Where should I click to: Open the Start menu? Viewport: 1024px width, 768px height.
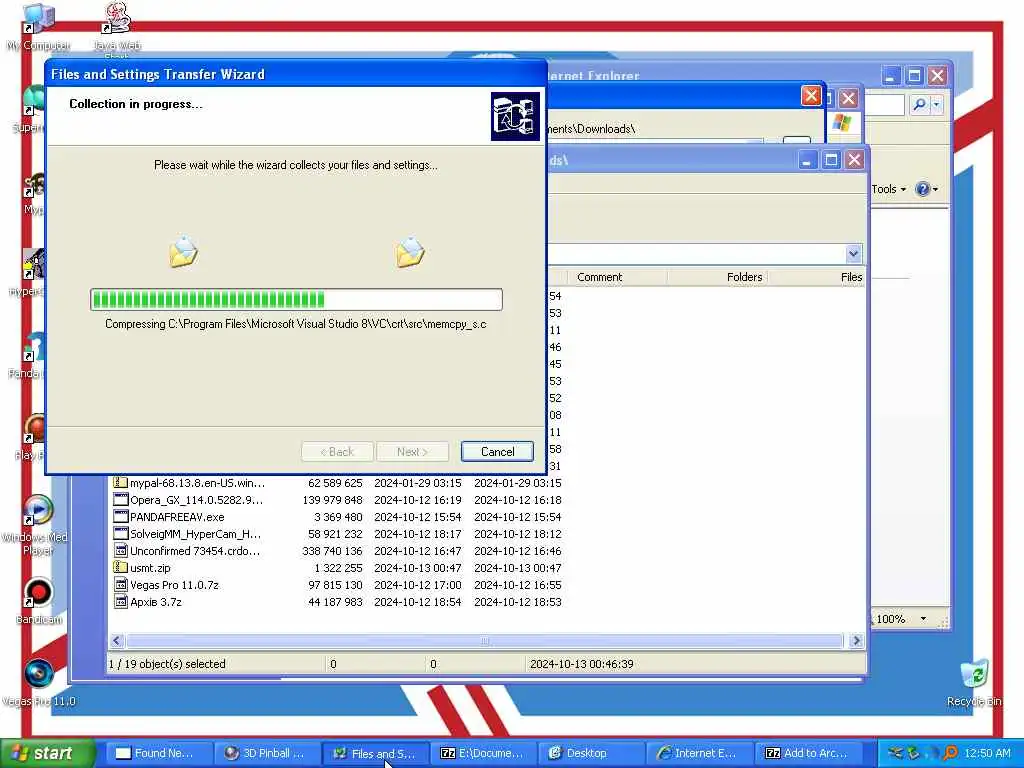pyautogui.click(x=48, y=753)
